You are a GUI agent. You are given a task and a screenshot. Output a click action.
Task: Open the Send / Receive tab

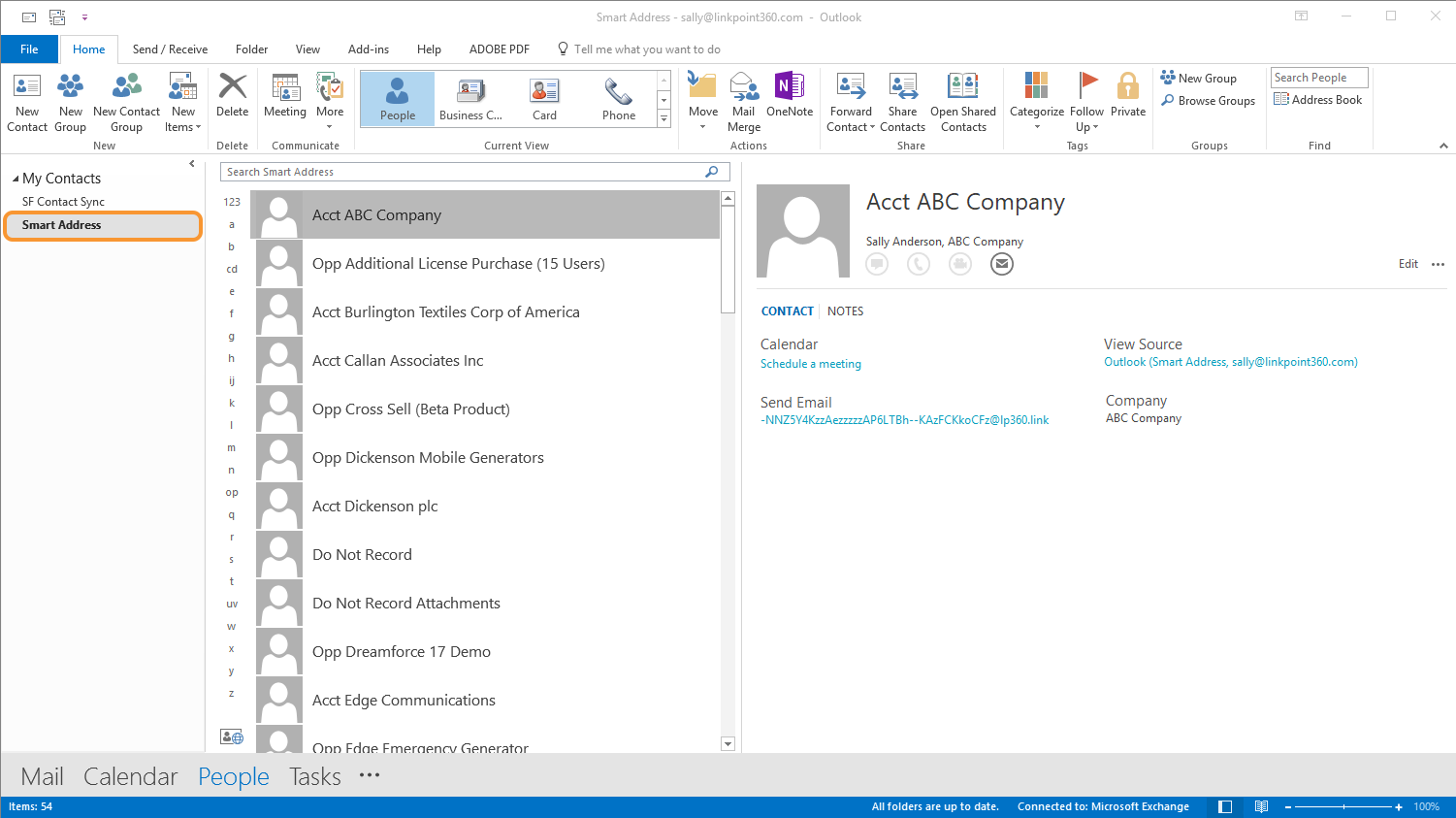(x=170, y=49)
